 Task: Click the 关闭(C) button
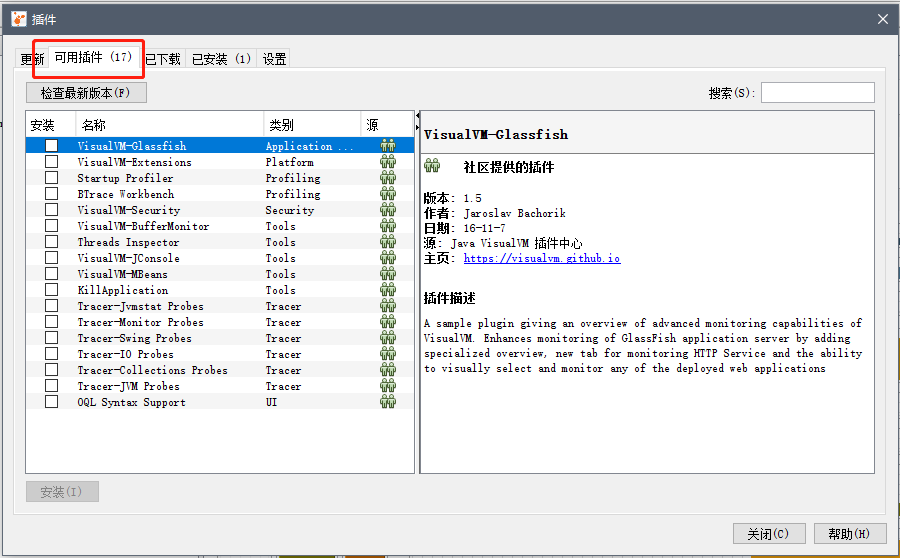point(769,533)
